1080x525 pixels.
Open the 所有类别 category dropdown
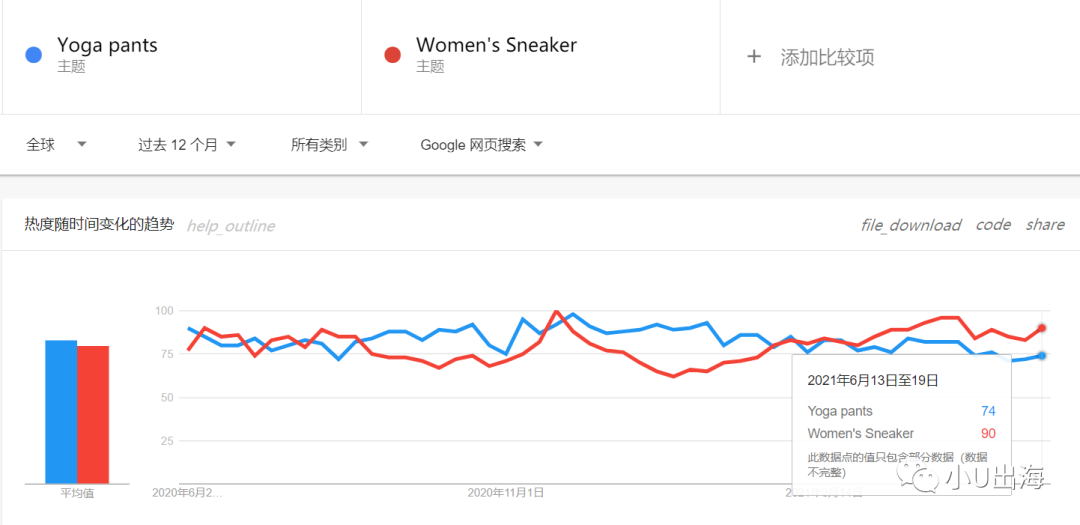pos(329,145)
